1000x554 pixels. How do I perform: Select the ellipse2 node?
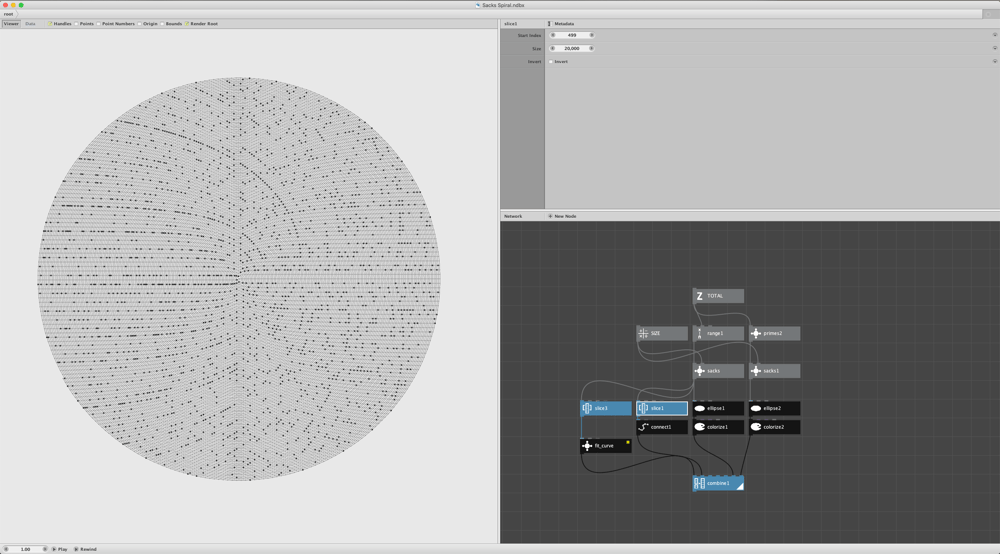pyautogui.click(x=774, y=408)
